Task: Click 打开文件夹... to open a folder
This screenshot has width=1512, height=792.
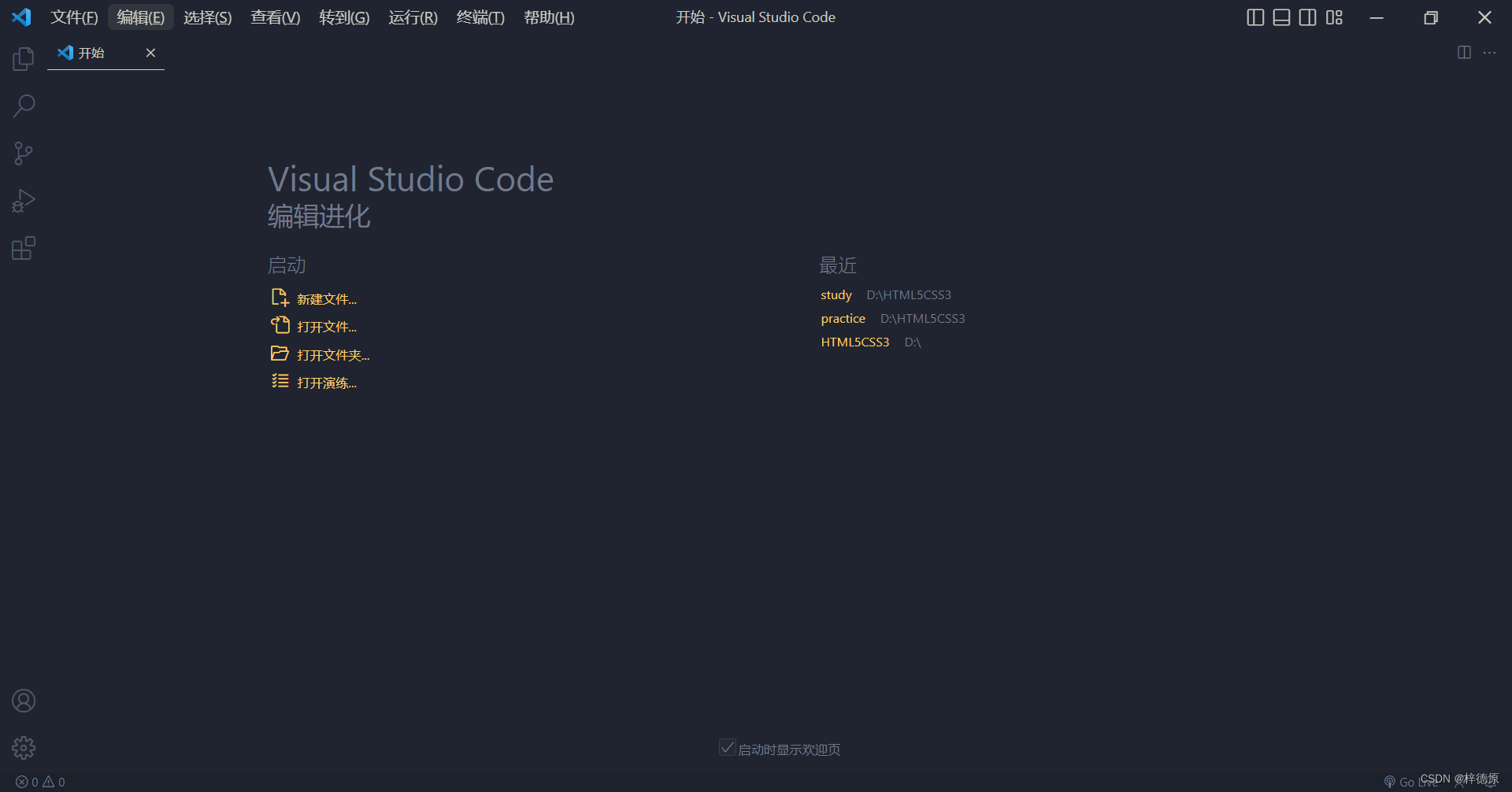Action: tap(333, 354)
